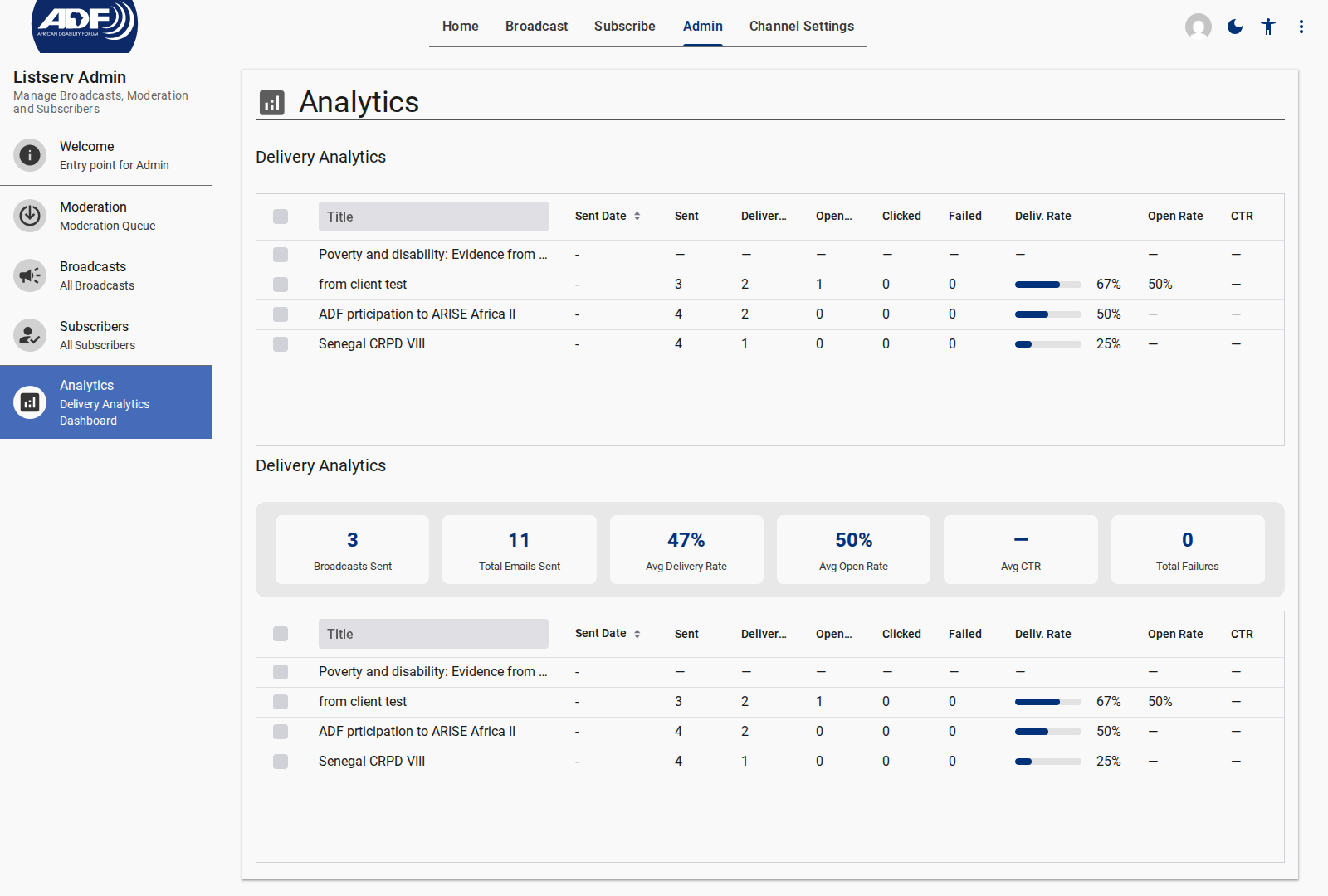Click 50% open rate in first table
1328x896 pixels.
(1160, 285)
